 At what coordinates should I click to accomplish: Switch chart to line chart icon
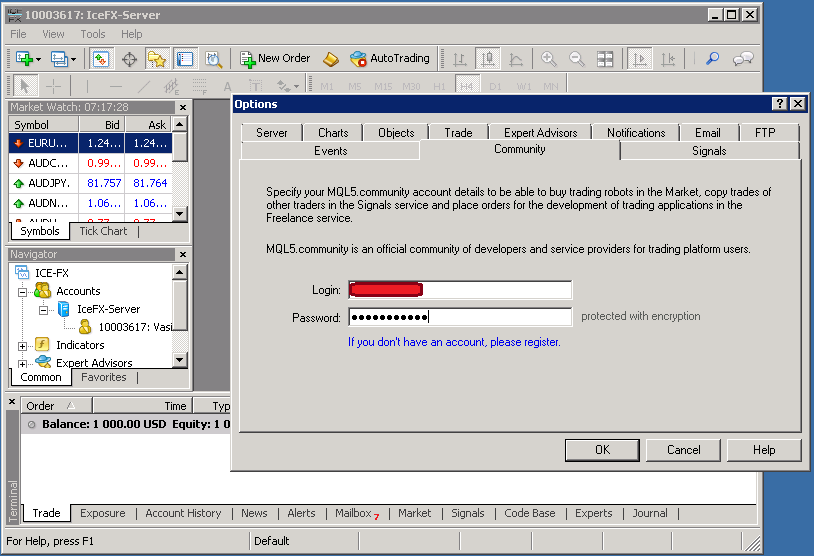[x=515, y=59]
